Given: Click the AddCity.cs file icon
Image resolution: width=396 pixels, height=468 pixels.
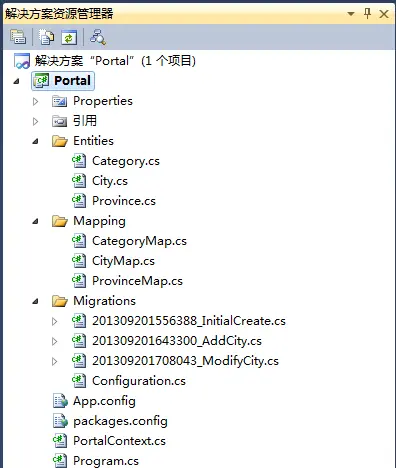Looking at the screenshot, I should pos(79,341).
